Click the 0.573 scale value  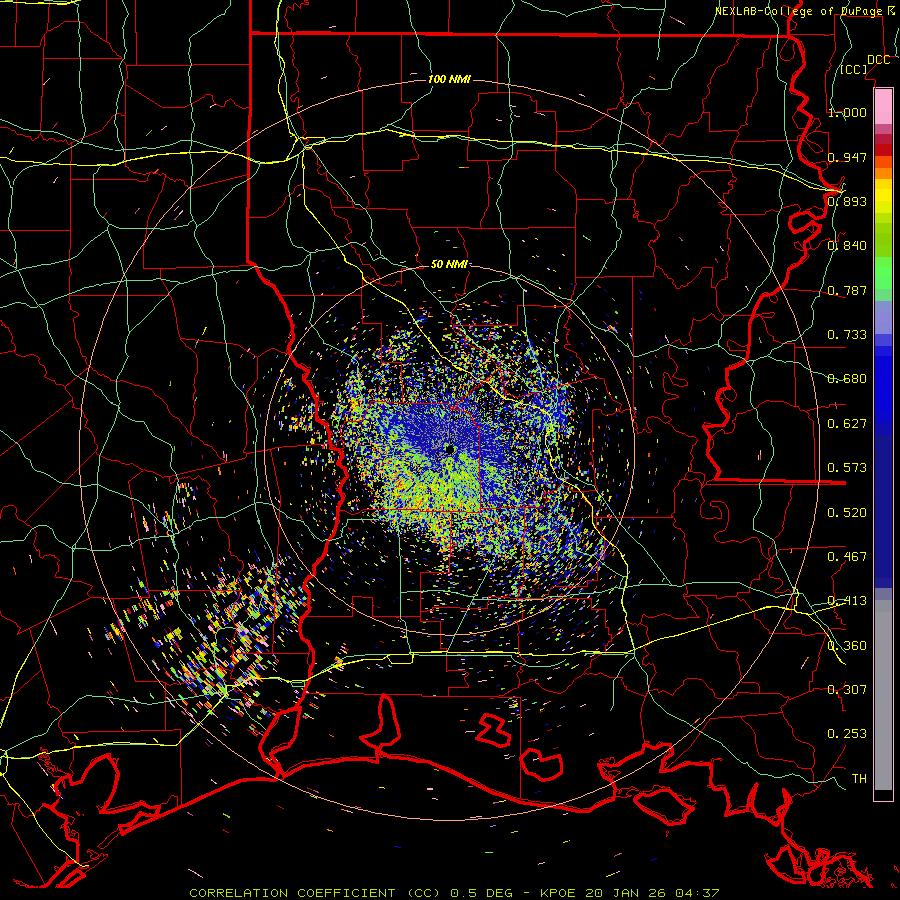click(x=848, y=468)
